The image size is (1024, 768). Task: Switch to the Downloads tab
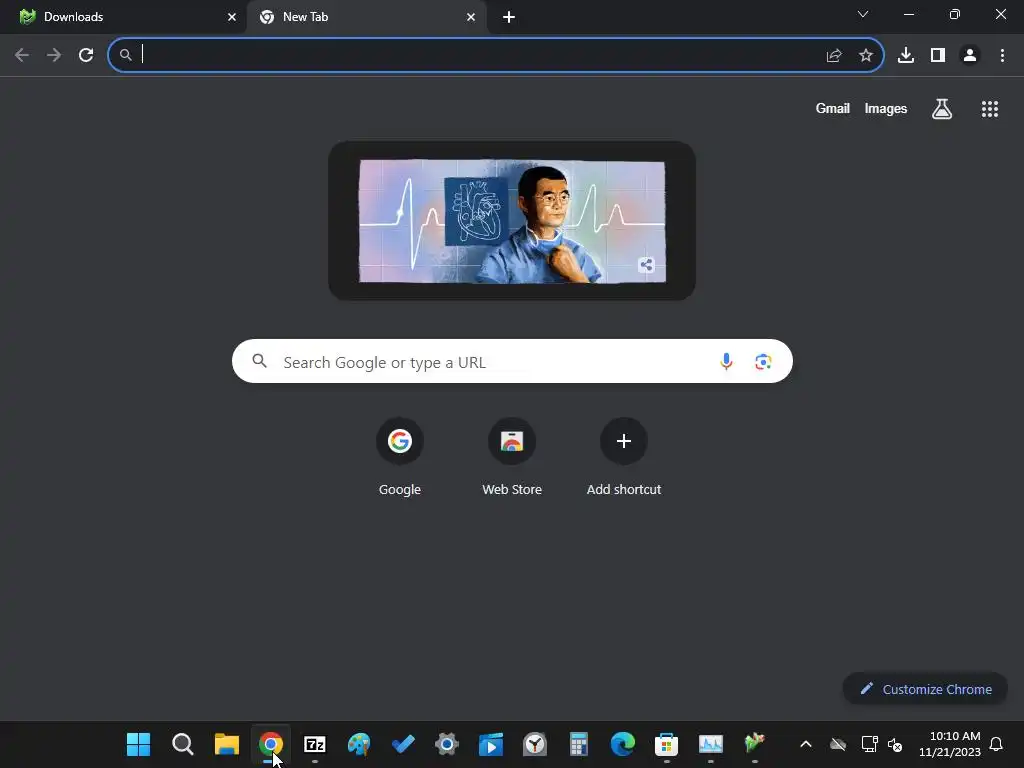[122, 17]
